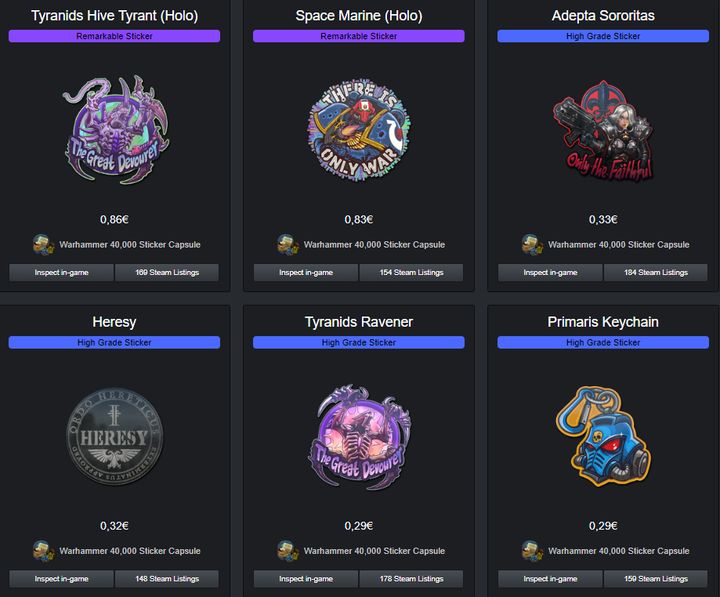This screenshot has width=720, height=597.
Task: Click capsule icon under Heresy sticker
Action: pos(42,551)
